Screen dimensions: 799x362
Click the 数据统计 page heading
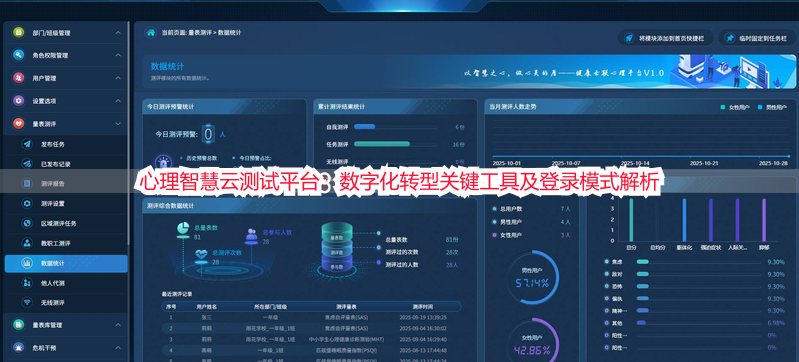(x=167, y=67)
